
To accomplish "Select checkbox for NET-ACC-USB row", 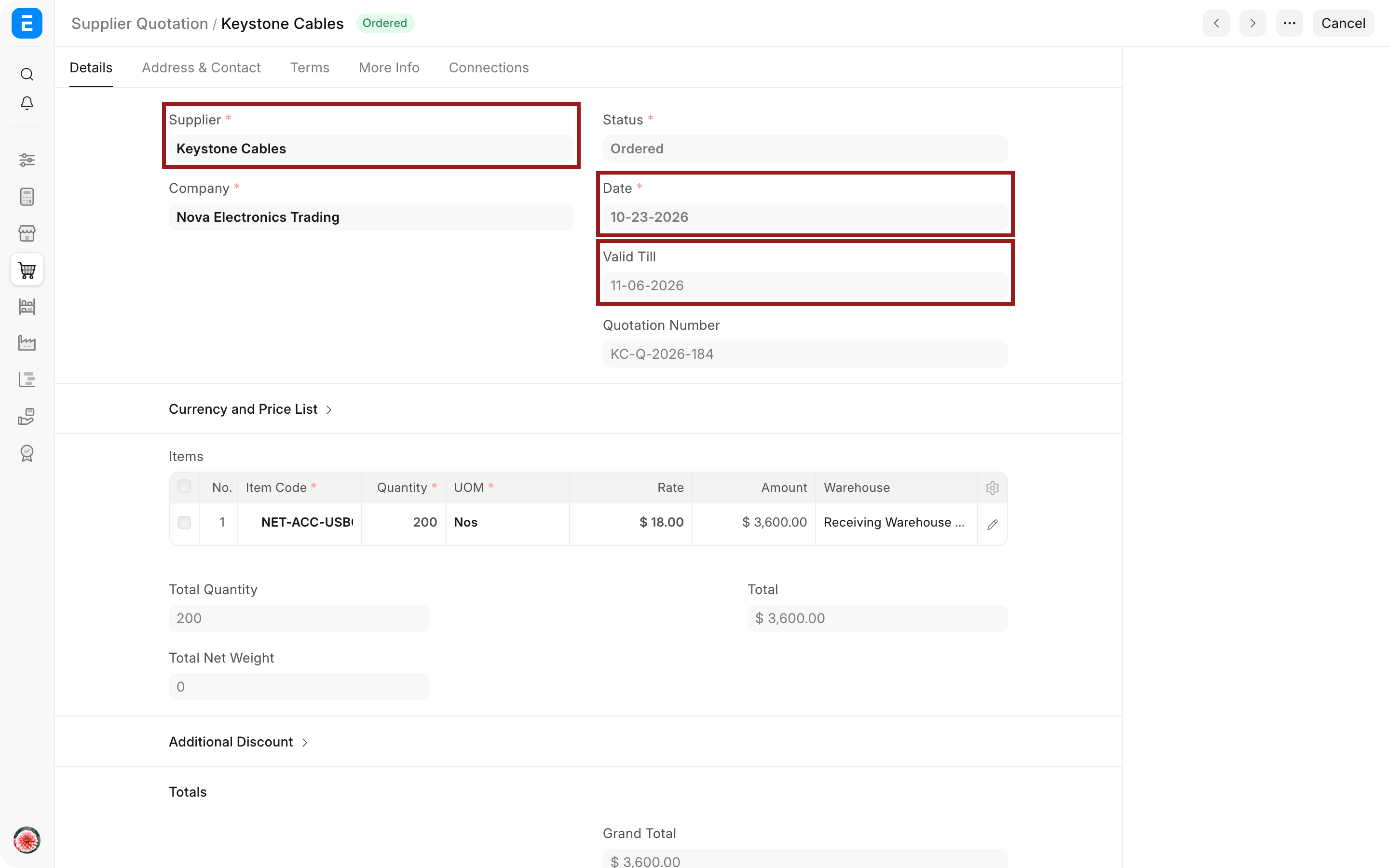I will click(x=184, y=522).
